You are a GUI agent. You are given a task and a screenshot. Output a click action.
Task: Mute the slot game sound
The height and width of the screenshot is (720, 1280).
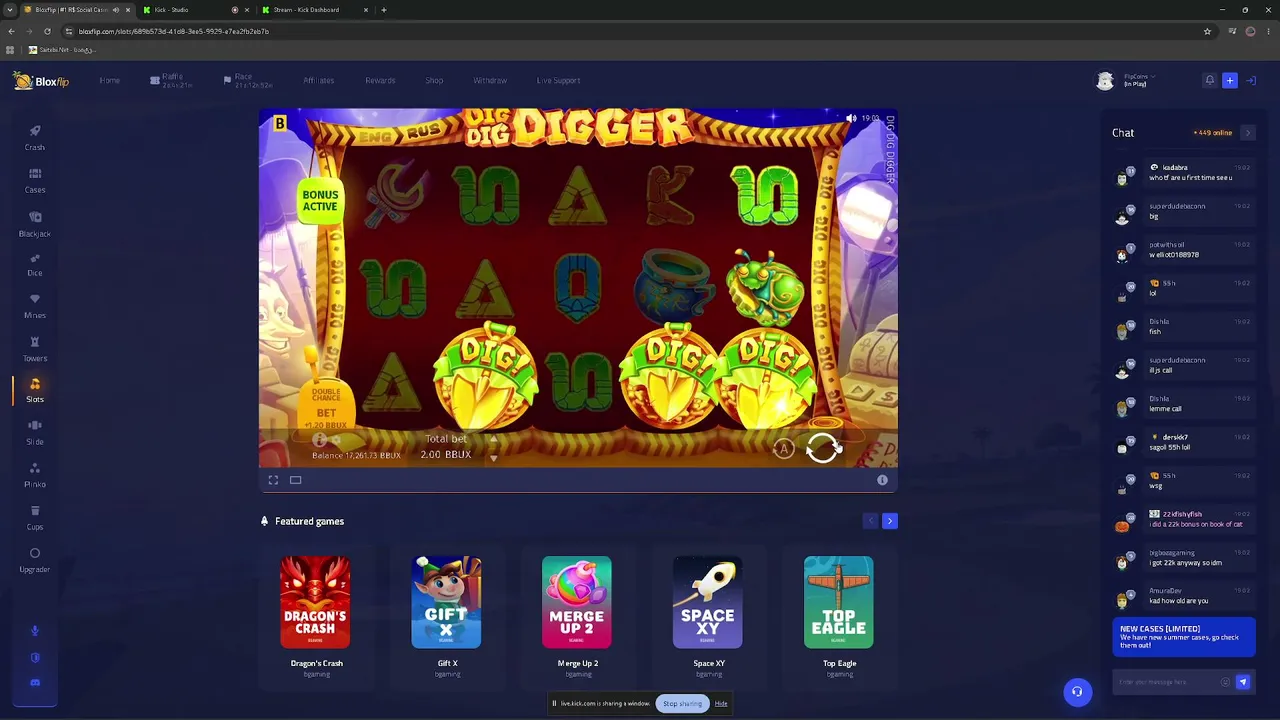coord(851,118)
